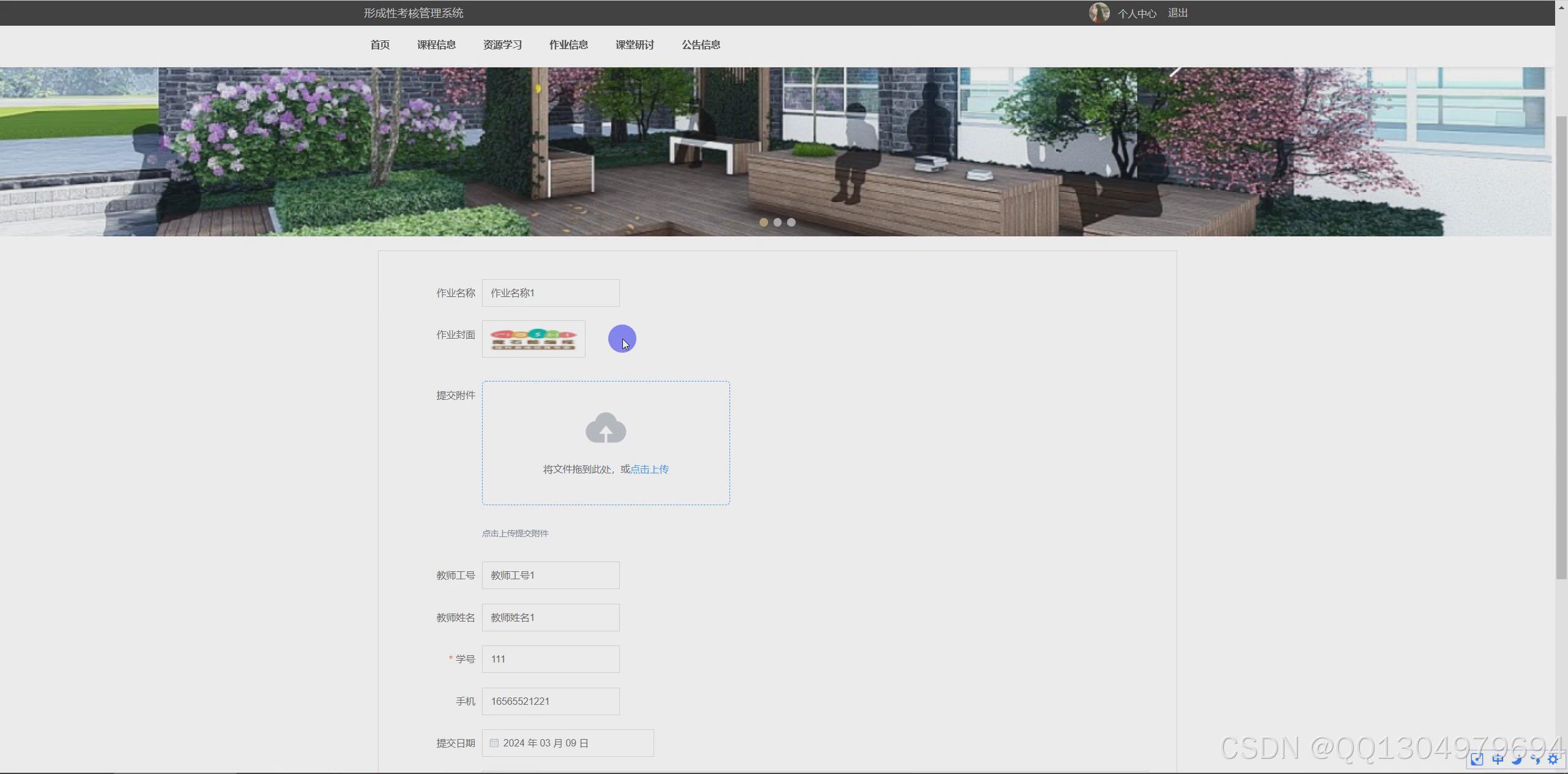Click the 作业封面 cover thumbnail
The height and width of the screenshot is (774, 1568).
pos(533,339)
